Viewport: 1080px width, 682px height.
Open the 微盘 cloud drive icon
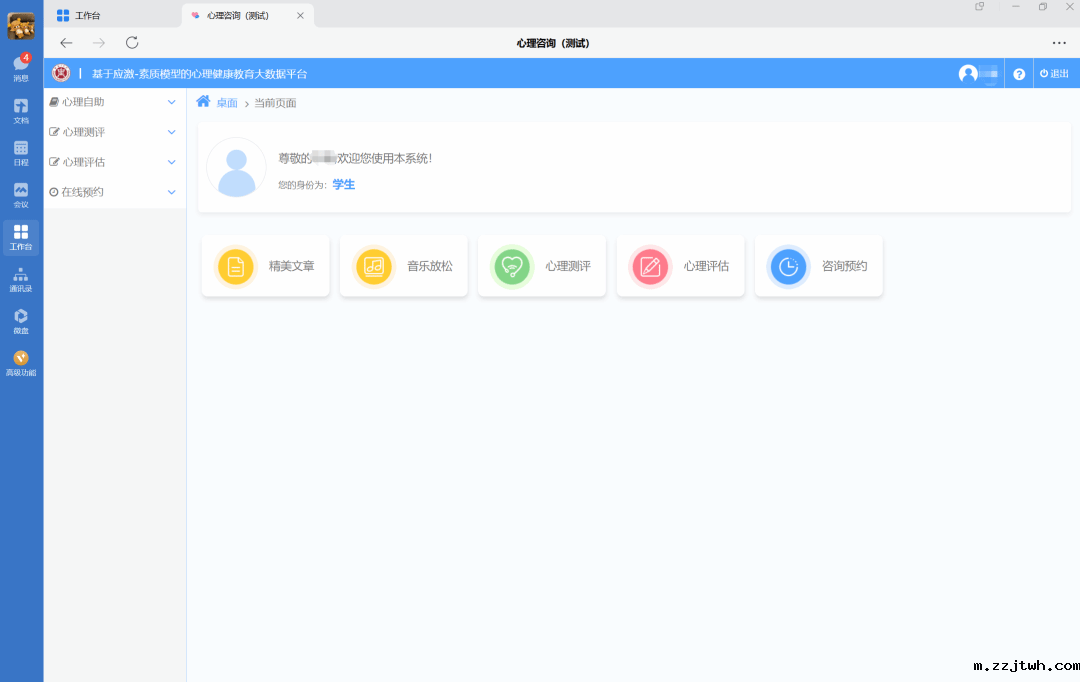(x=21, y=320)
